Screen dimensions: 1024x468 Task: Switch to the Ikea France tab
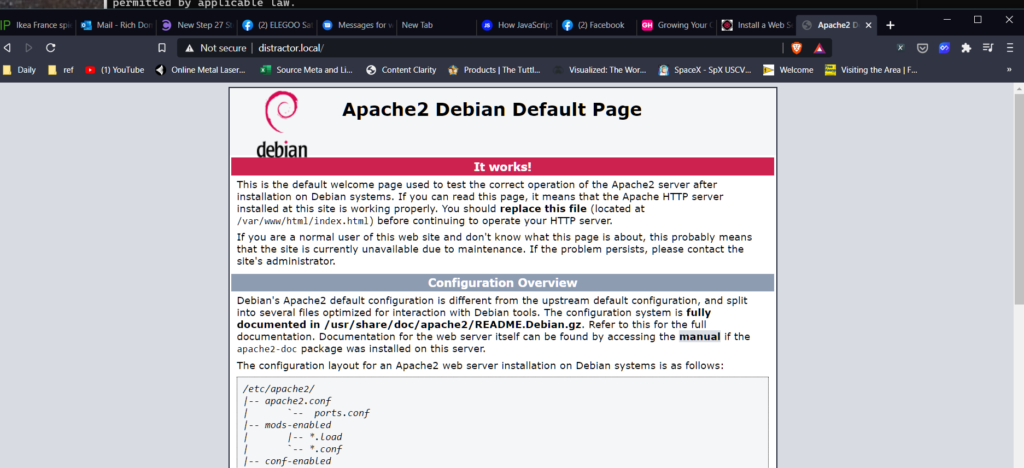38,25
